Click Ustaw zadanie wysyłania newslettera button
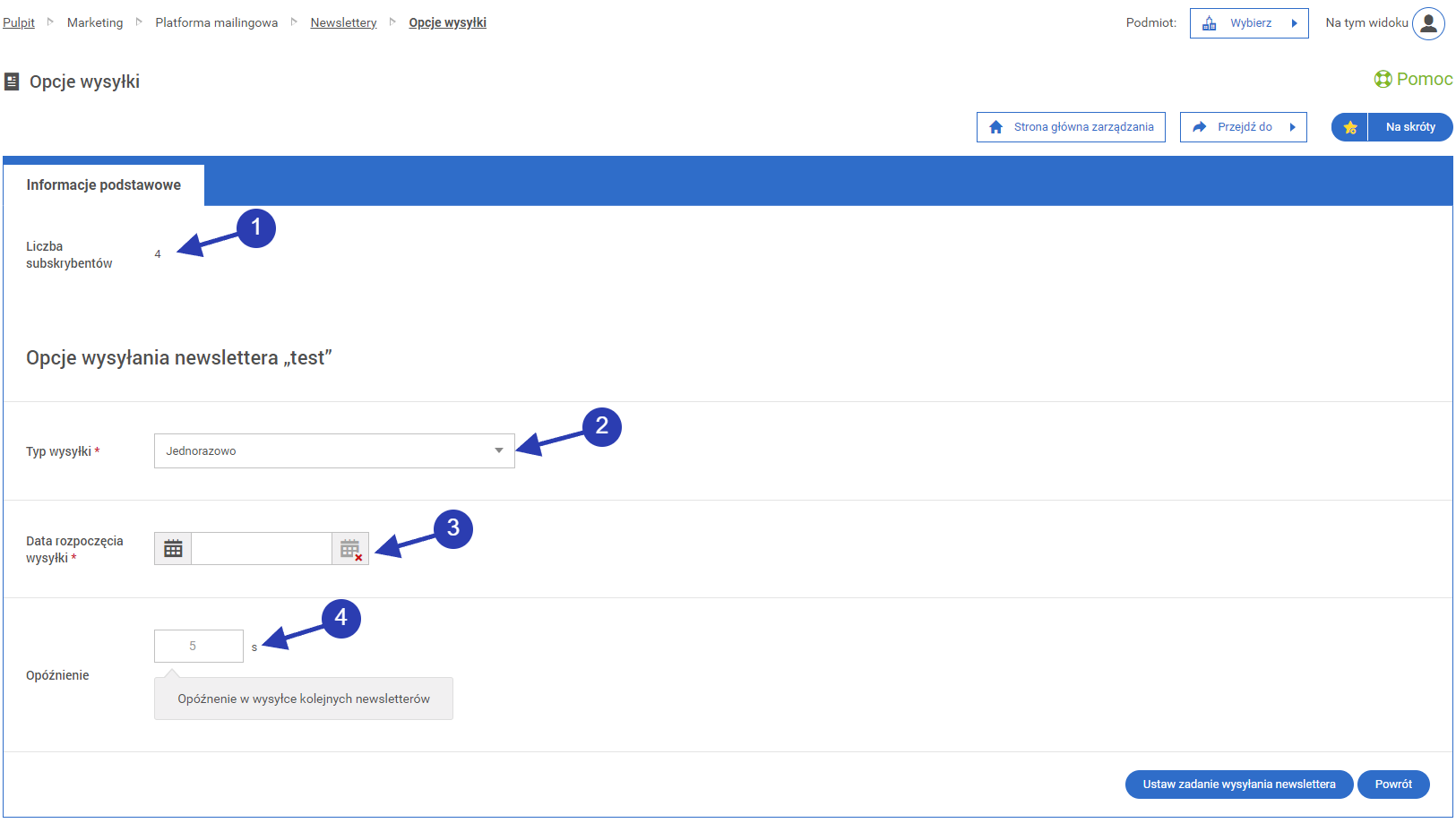The width and height of the screenshot is (1456, 823). pos(1238,784)
